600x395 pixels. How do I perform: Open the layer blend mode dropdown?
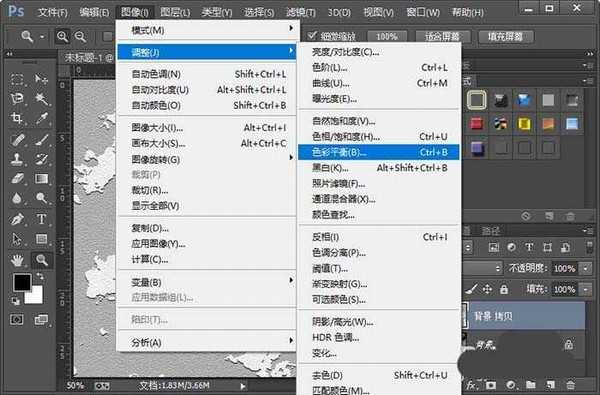pos(482,268)
